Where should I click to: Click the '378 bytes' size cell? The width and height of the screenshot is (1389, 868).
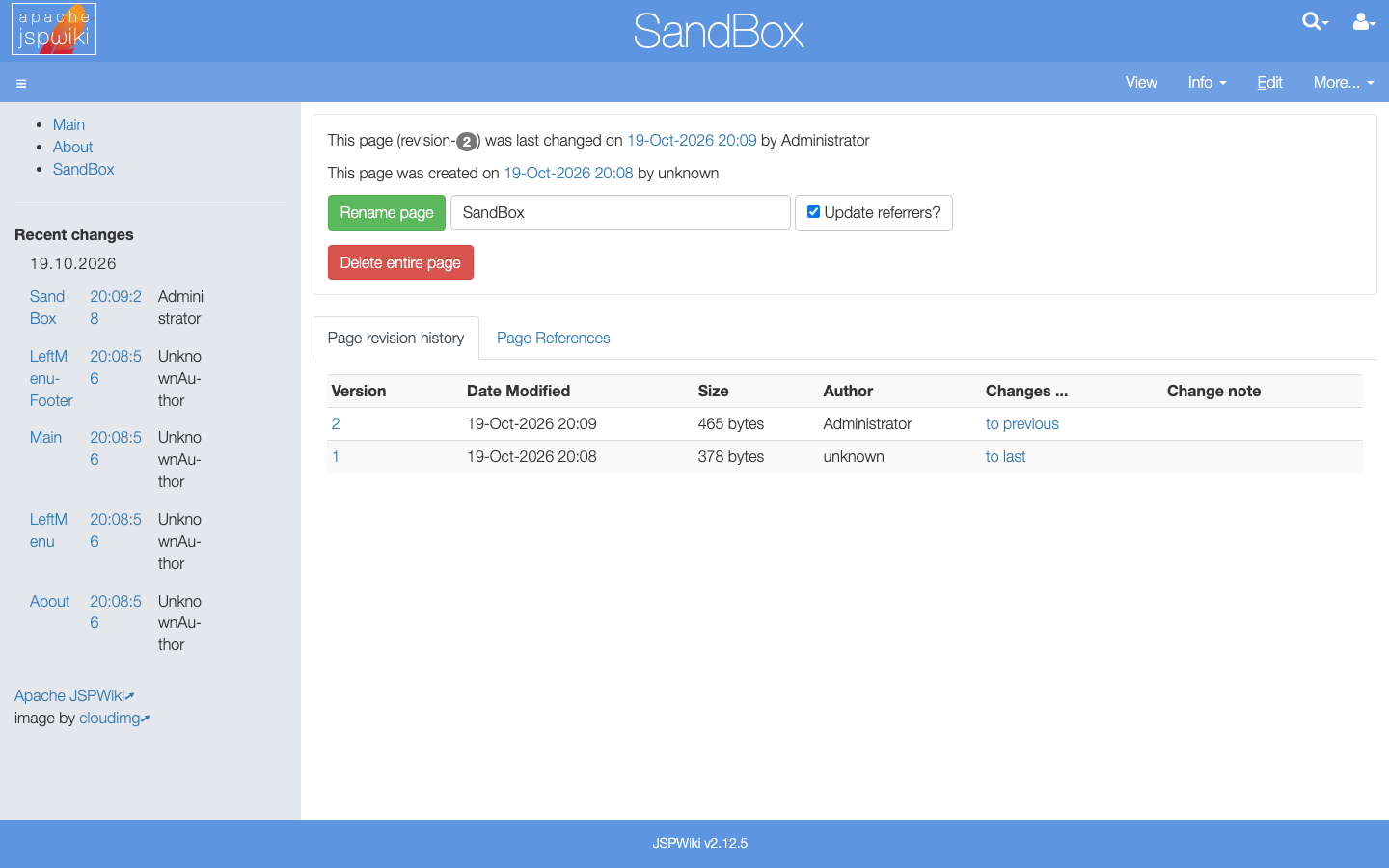(731, 456)
